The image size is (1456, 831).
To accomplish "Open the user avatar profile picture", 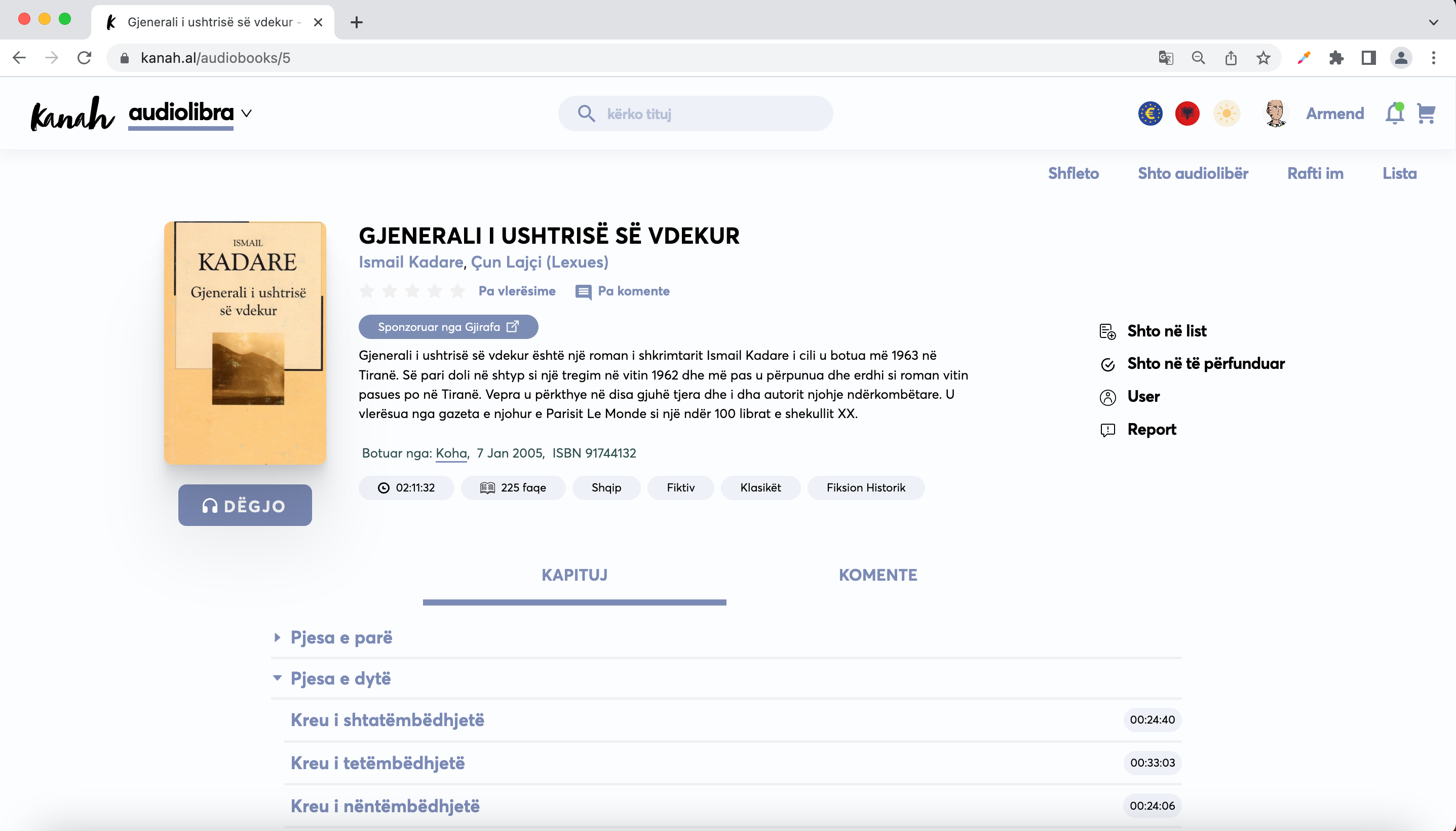I will [1275, 114].
